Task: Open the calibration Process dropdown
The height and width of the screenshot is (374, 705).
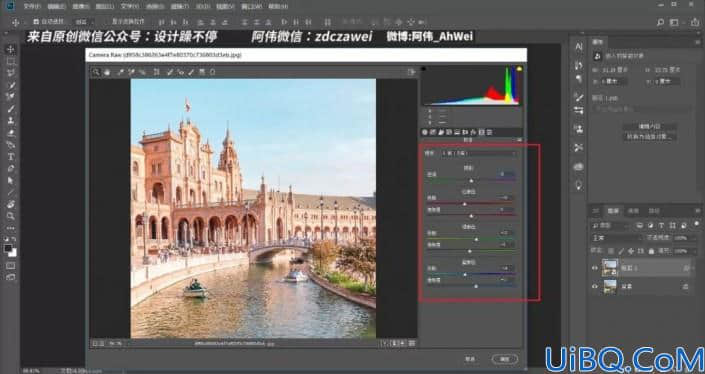Action: point(478,153)
